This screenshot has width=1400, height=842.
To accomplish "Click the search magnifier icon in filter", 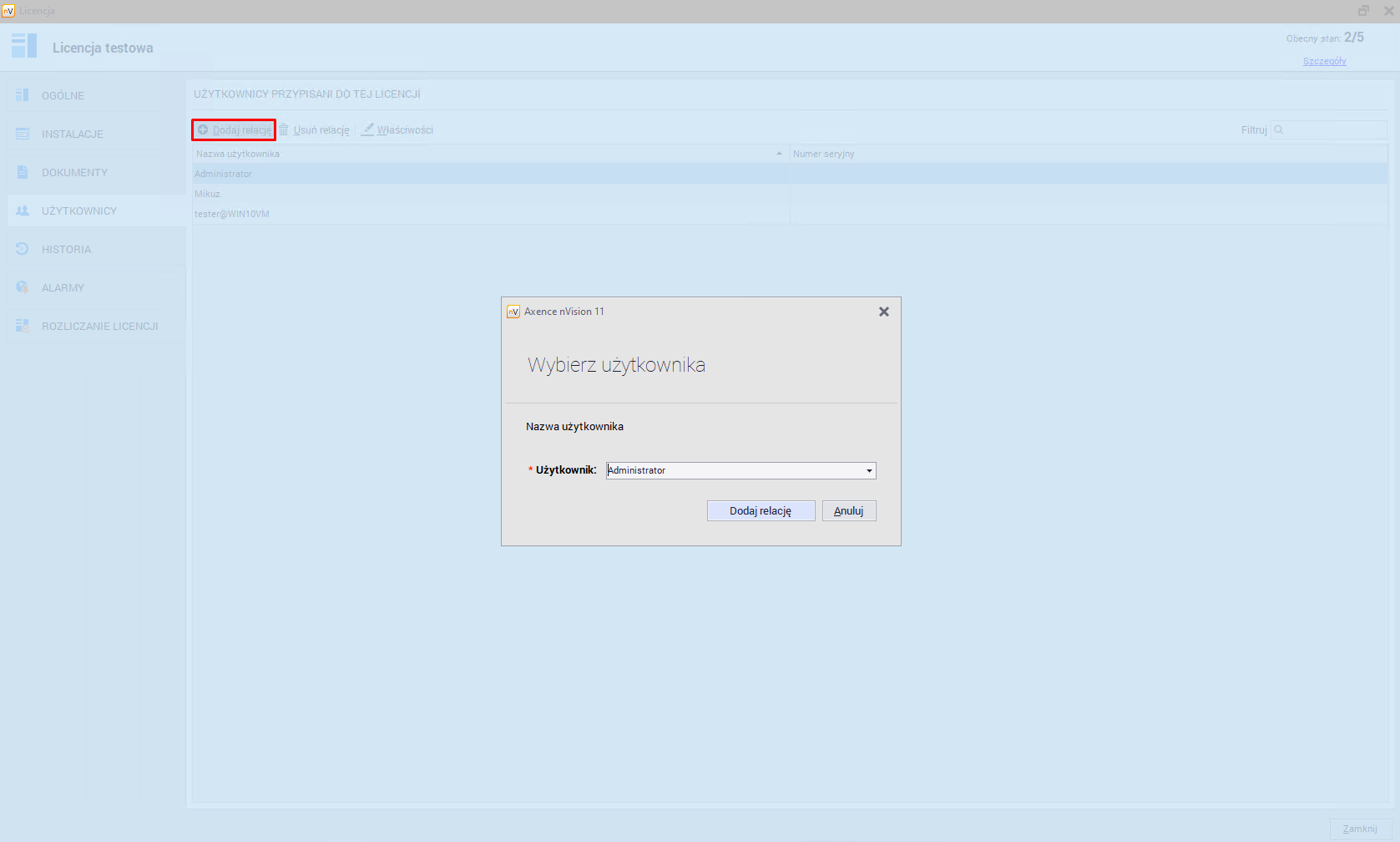I will coord(1279,129).
